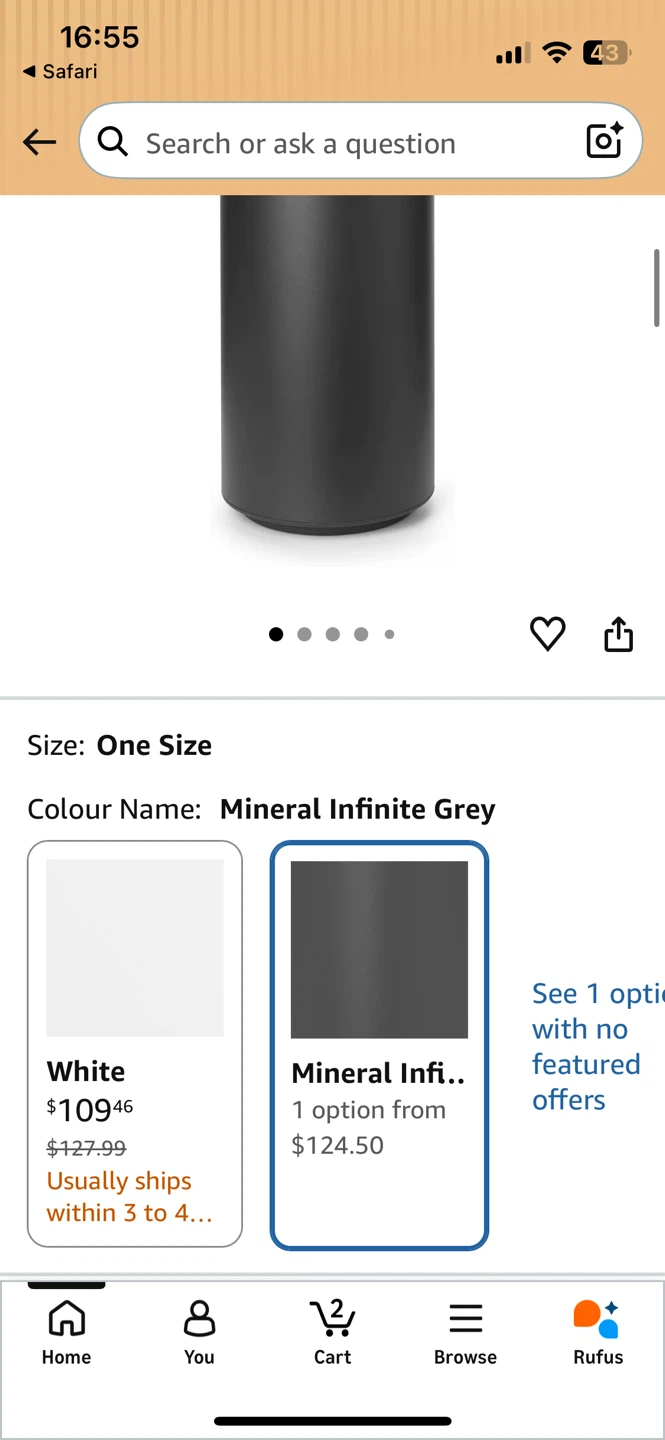Screen dimensions: 665x1440
Task: Switch to the Home tab
Action: tap(66, 1331)
